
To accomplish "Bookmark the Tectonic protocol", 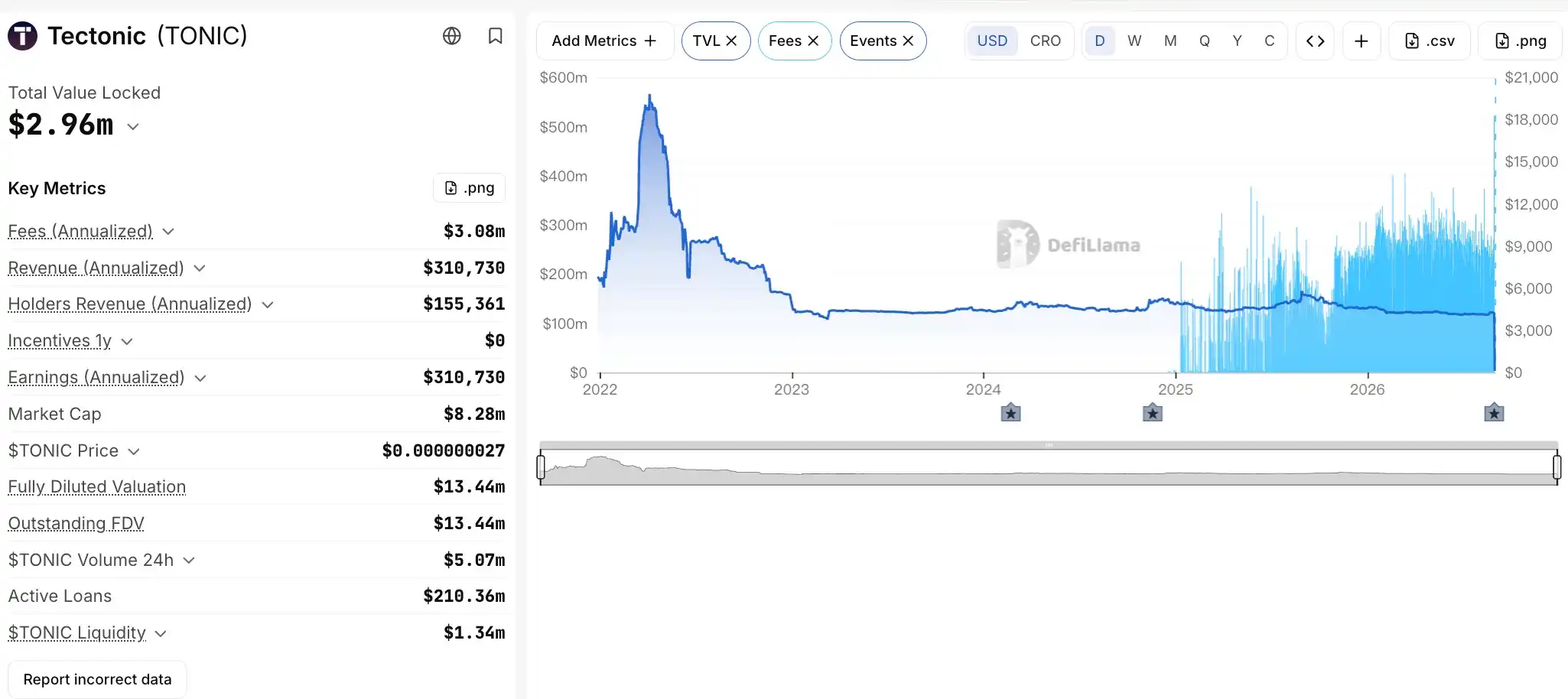I will 496,36.
